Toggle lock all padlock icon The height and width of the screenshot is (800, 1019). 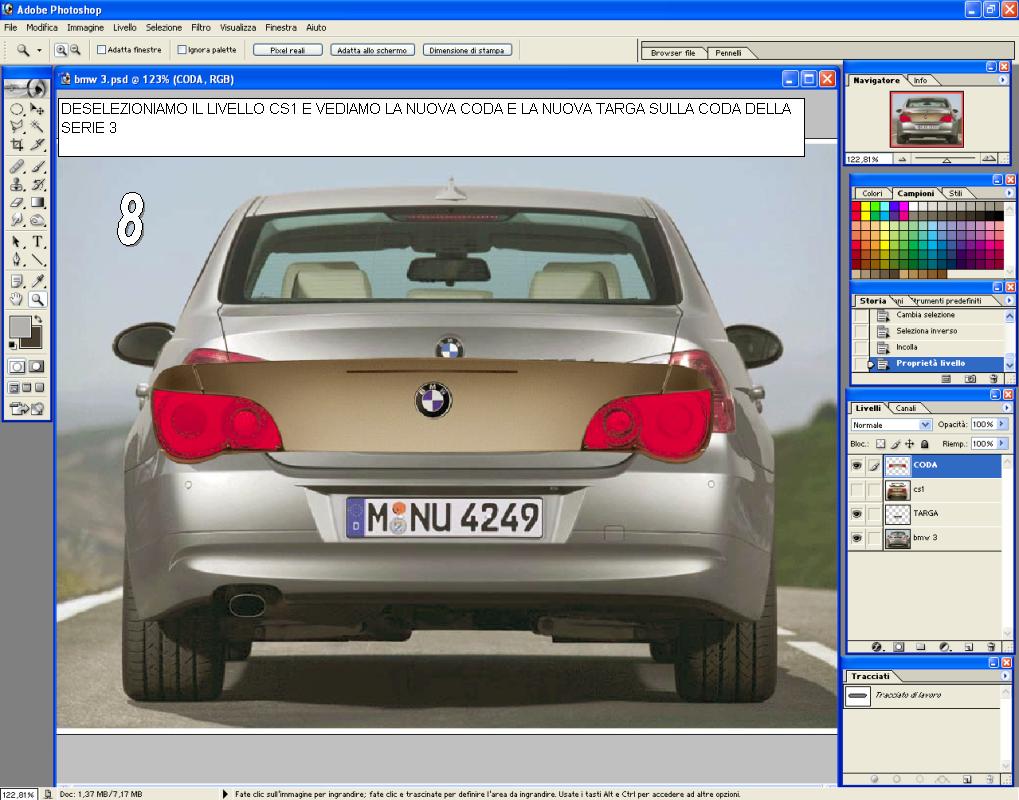tap(925, 444)
